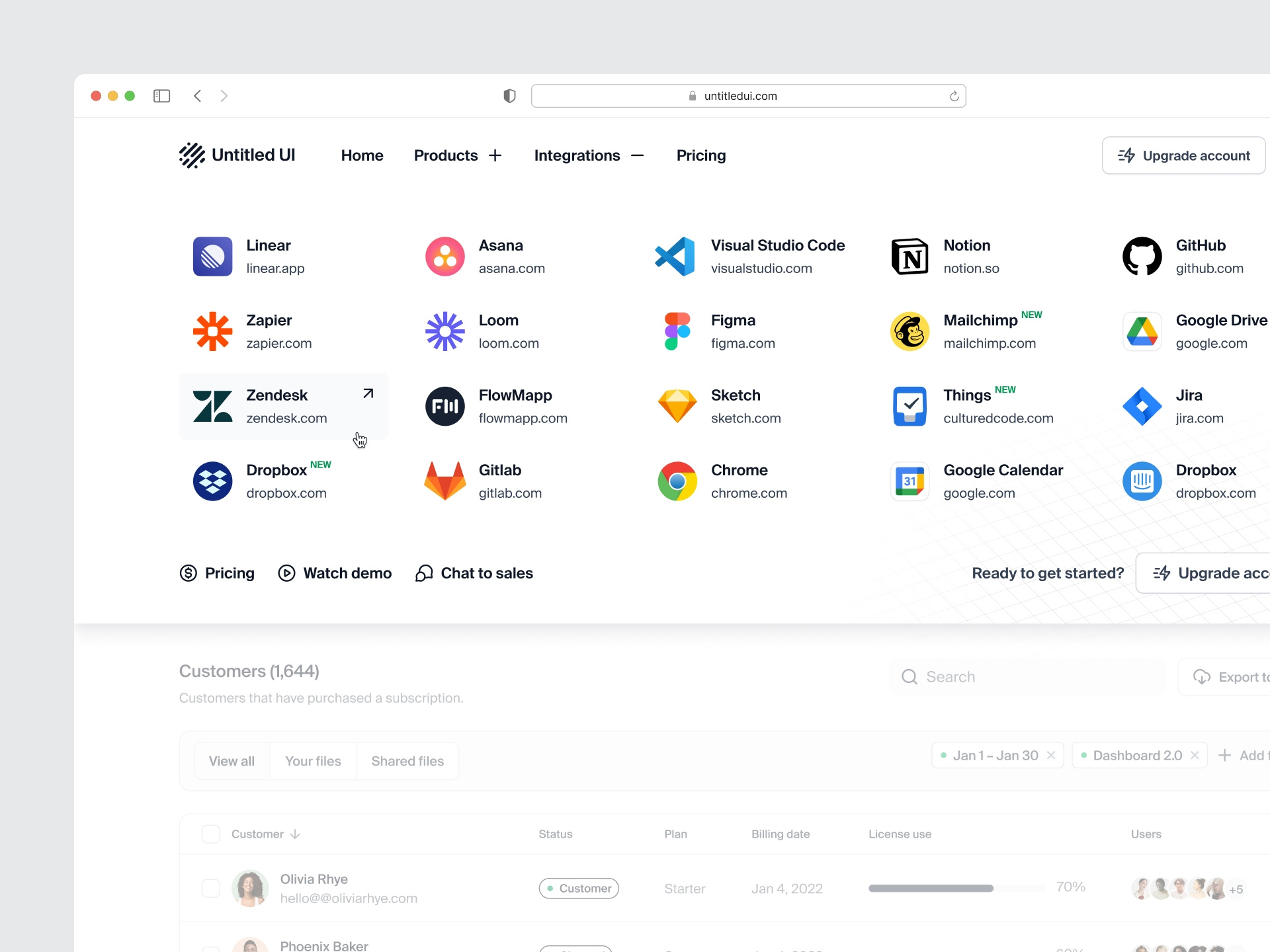Collapse the Integrations navigation menu
Viewport: 1270px width, 952px height.
637,155
